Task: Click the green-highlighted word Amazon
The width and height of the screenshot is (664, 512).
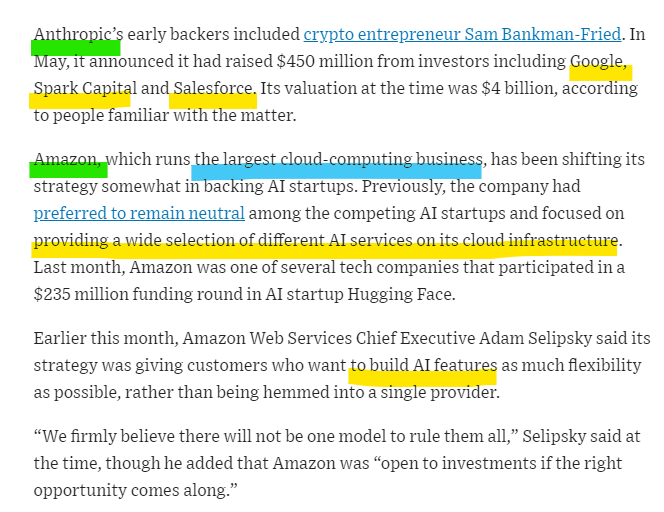Action: click(67, 159)
